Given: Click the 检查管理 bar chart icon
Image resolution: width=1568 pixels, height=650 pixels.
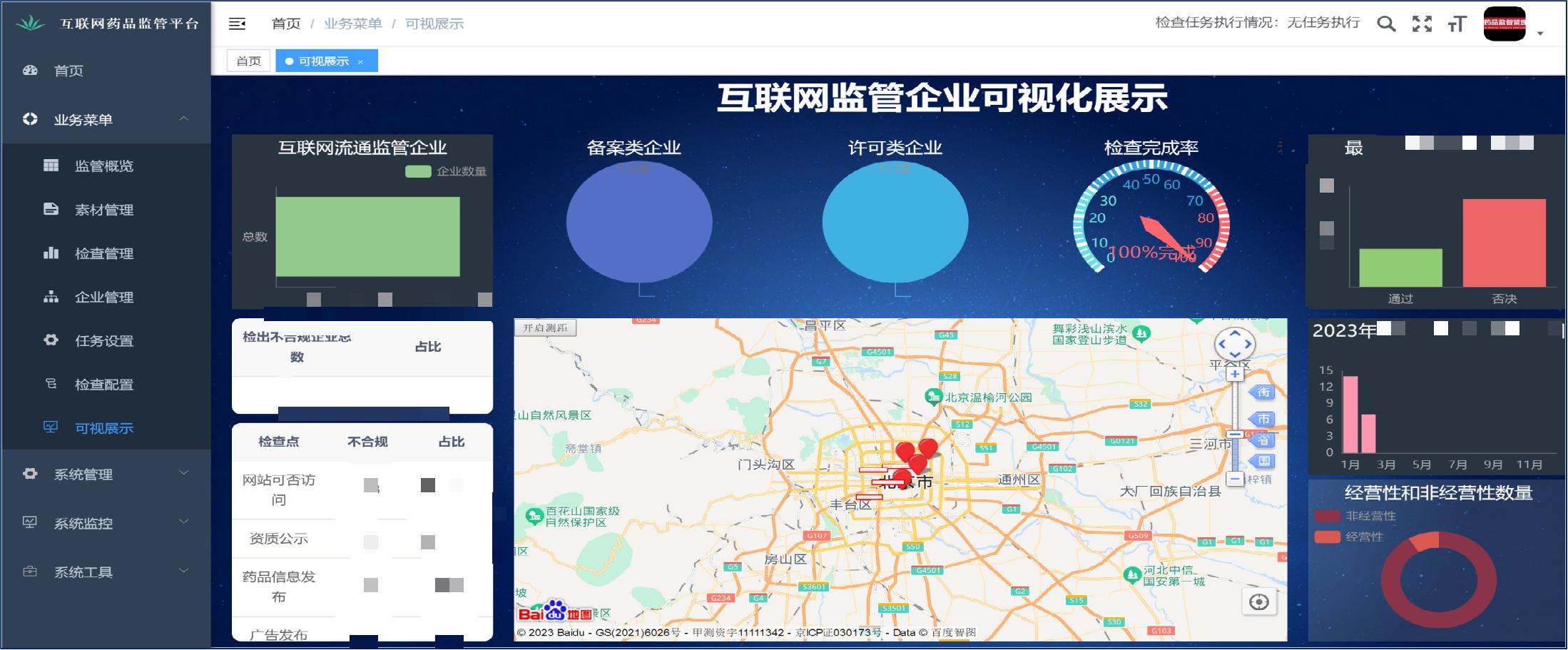Looking at the screenshot, I should [x=51, y=253].
